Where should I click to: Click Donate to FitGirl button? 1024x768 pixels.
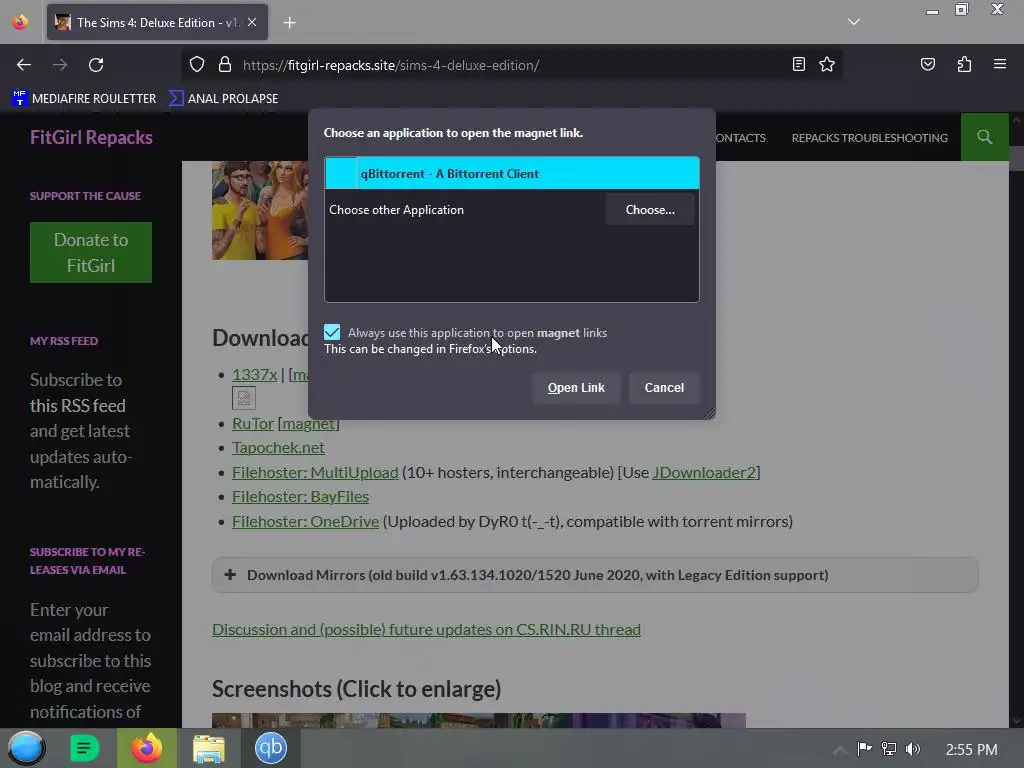coord(91,253)
